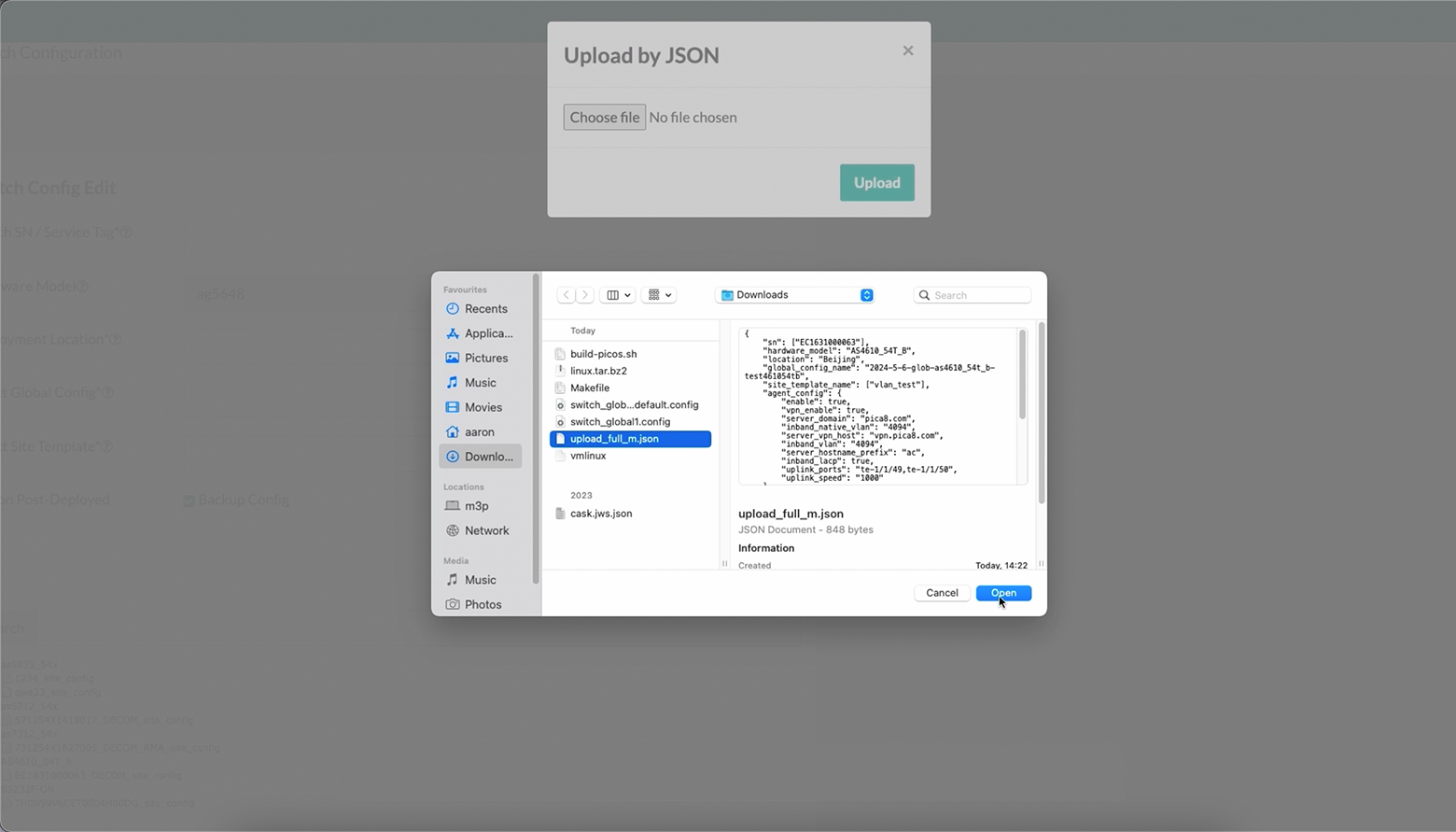
Task: Open the Recents sidebar icon
Action: [452, 308]
